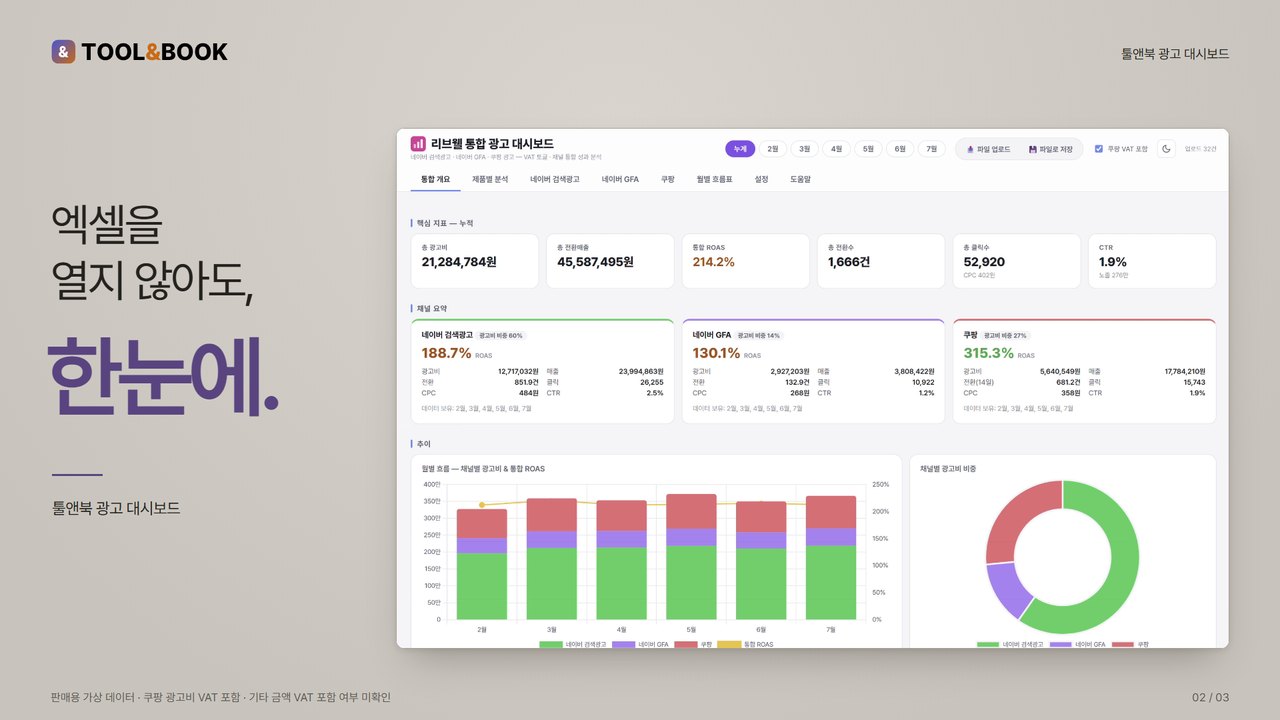Toggle 네이버 검색광고 green legend swatch in bar chart
The height and width of the screenshot is (720, 1280).
pyautogui.click(x=551, y=644)
